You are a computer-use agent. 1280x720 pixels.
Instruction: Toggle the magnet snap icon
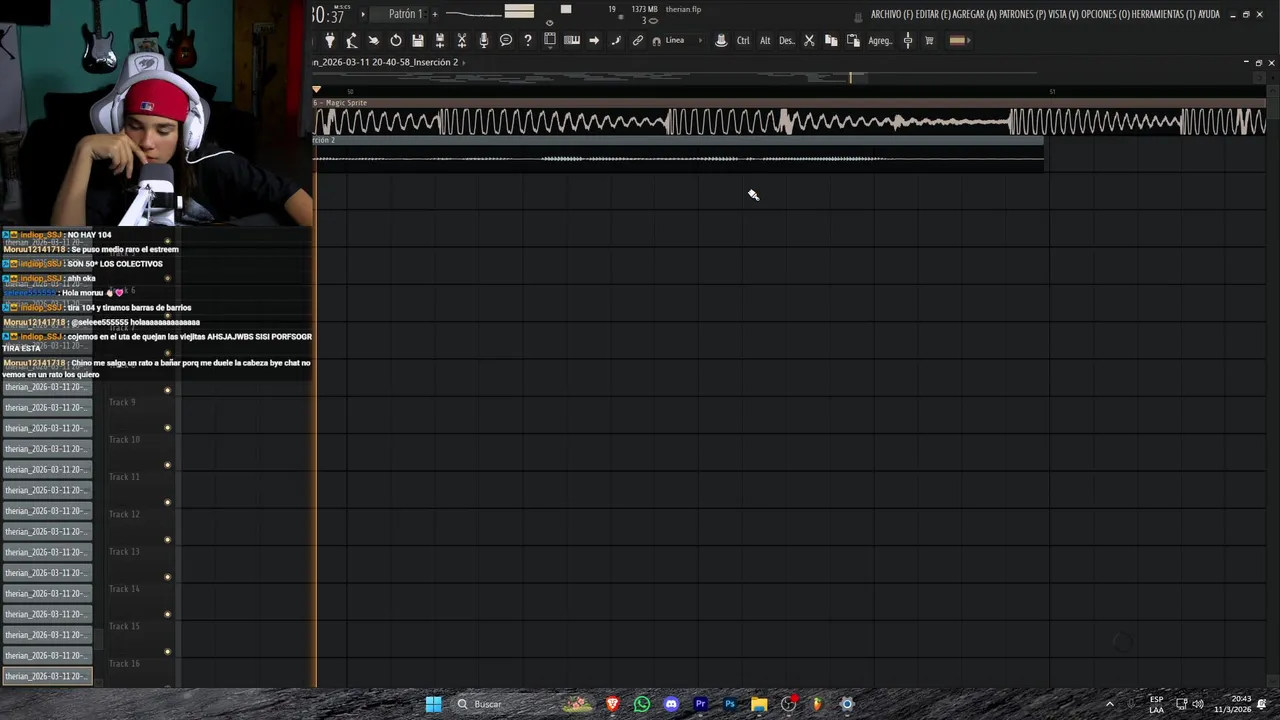click(x=656, y=41)
